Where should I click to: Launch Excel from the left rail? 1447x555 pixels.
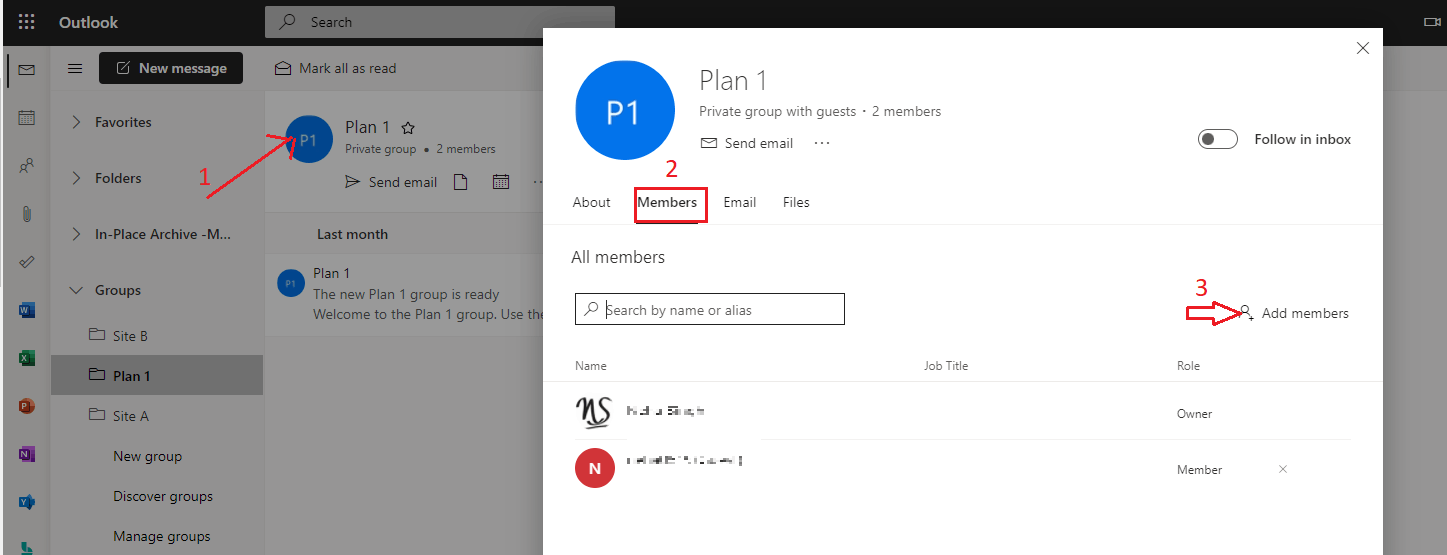coord(27,357)
